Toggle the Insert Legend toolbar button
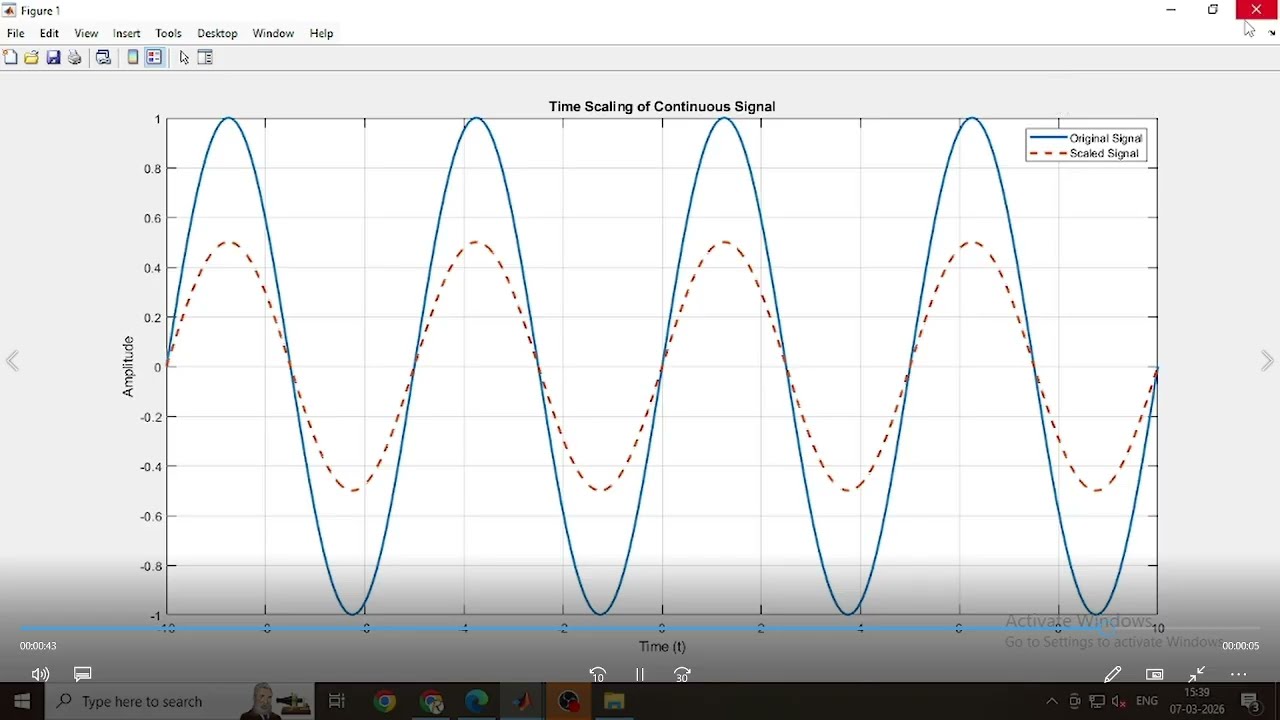Viewport: 1280px width, 720px height. [154, 58]
